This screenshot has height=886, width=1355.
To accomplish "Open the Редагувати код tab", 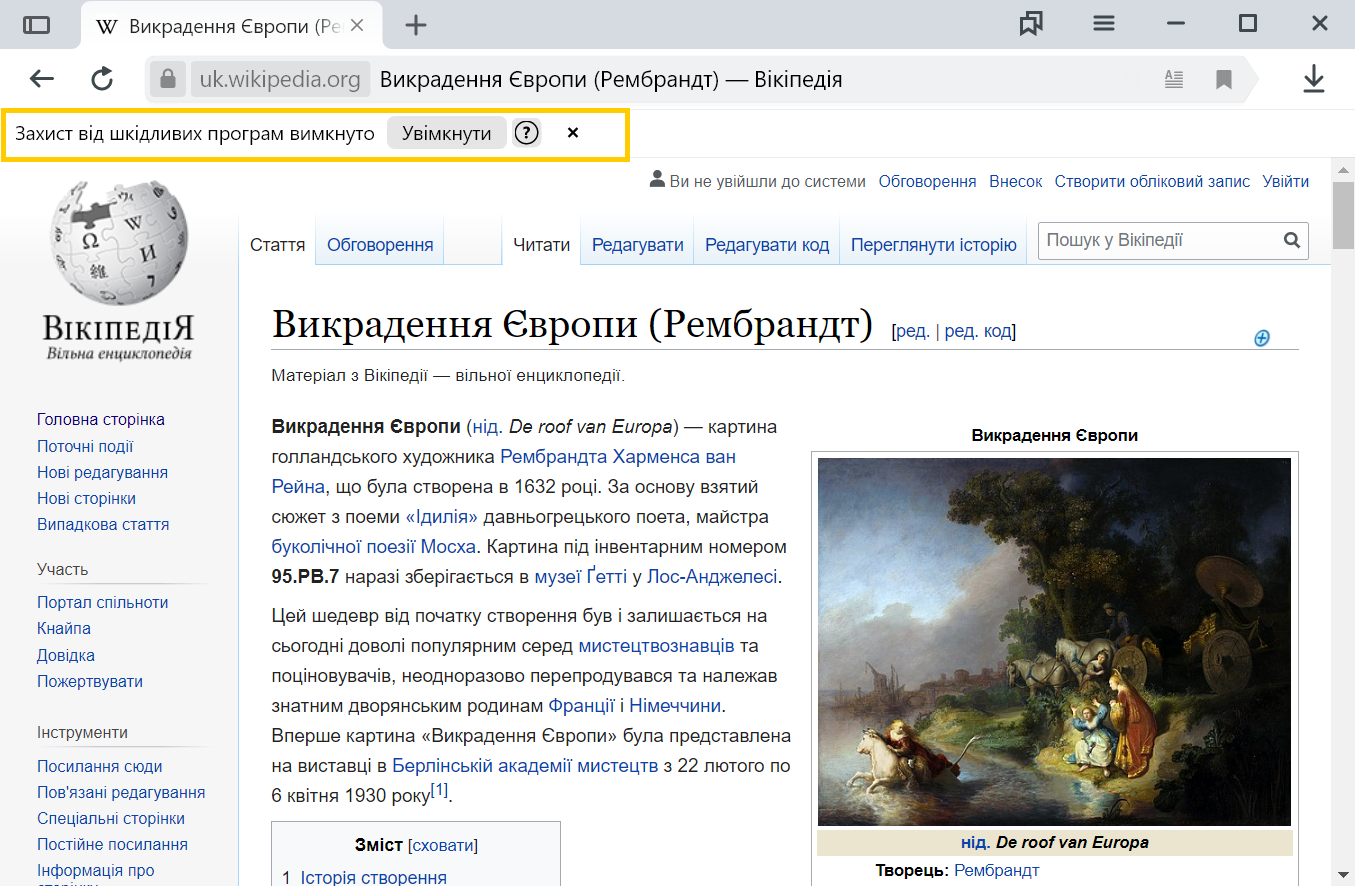I will click(767, 244).
